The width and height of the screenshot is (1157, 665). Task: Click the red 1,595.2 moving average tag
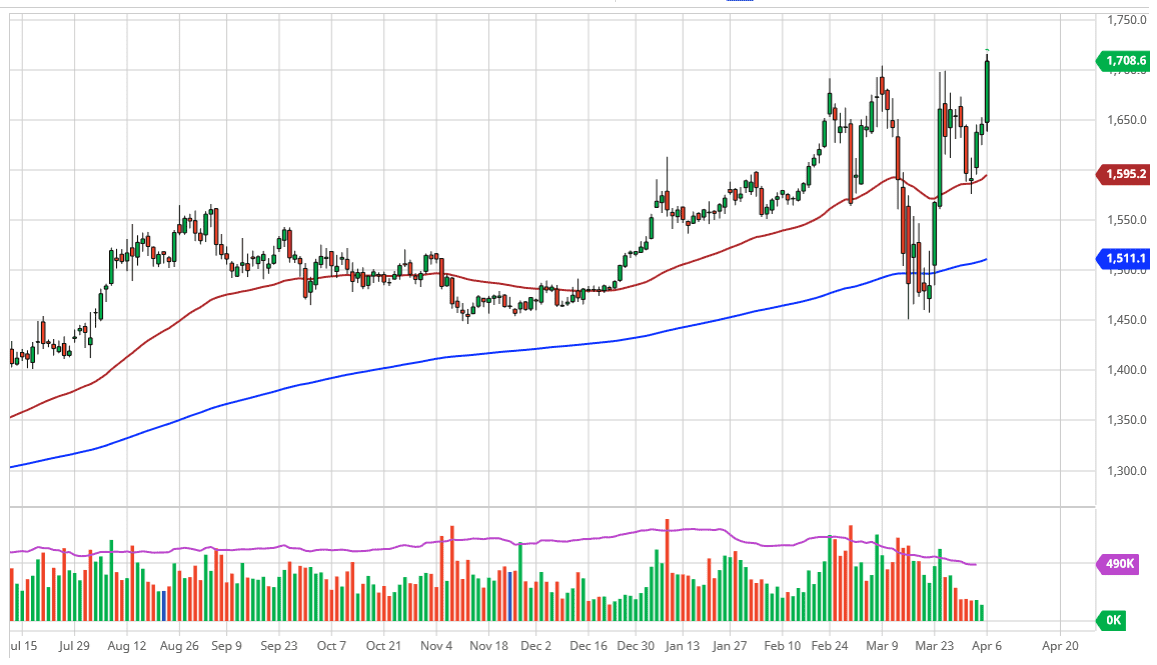(x=1125, y=174)
